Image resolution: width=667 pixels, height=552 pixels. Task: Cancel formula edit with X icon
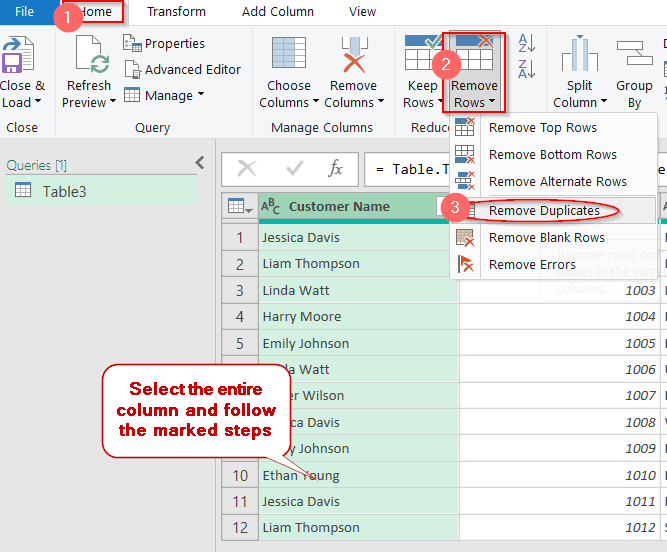[247, 169]
